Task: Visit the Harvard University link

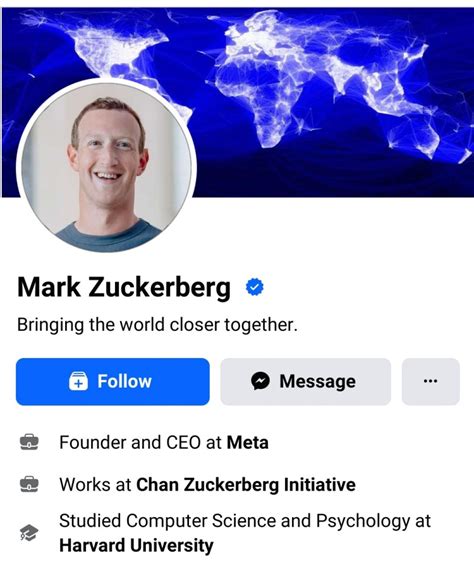Action: [136, 545]
